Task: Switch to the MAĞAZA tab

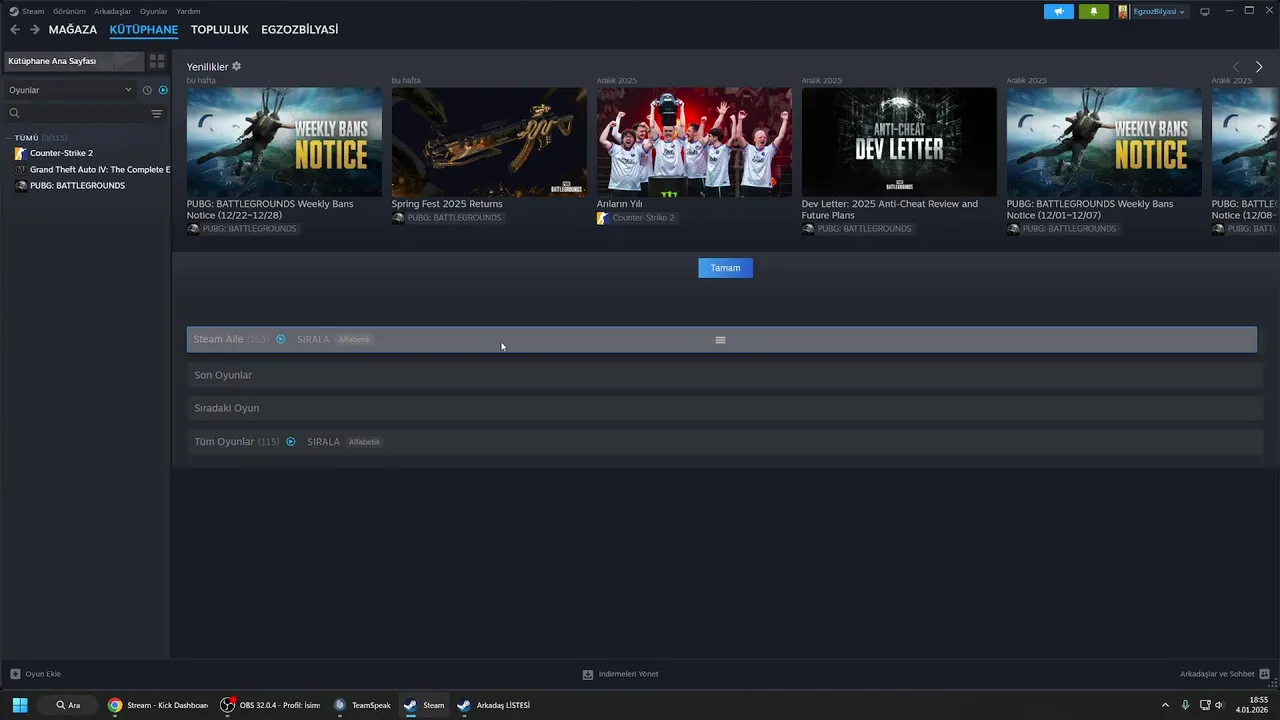Action: pyautogui.click(x=73, y=30)
